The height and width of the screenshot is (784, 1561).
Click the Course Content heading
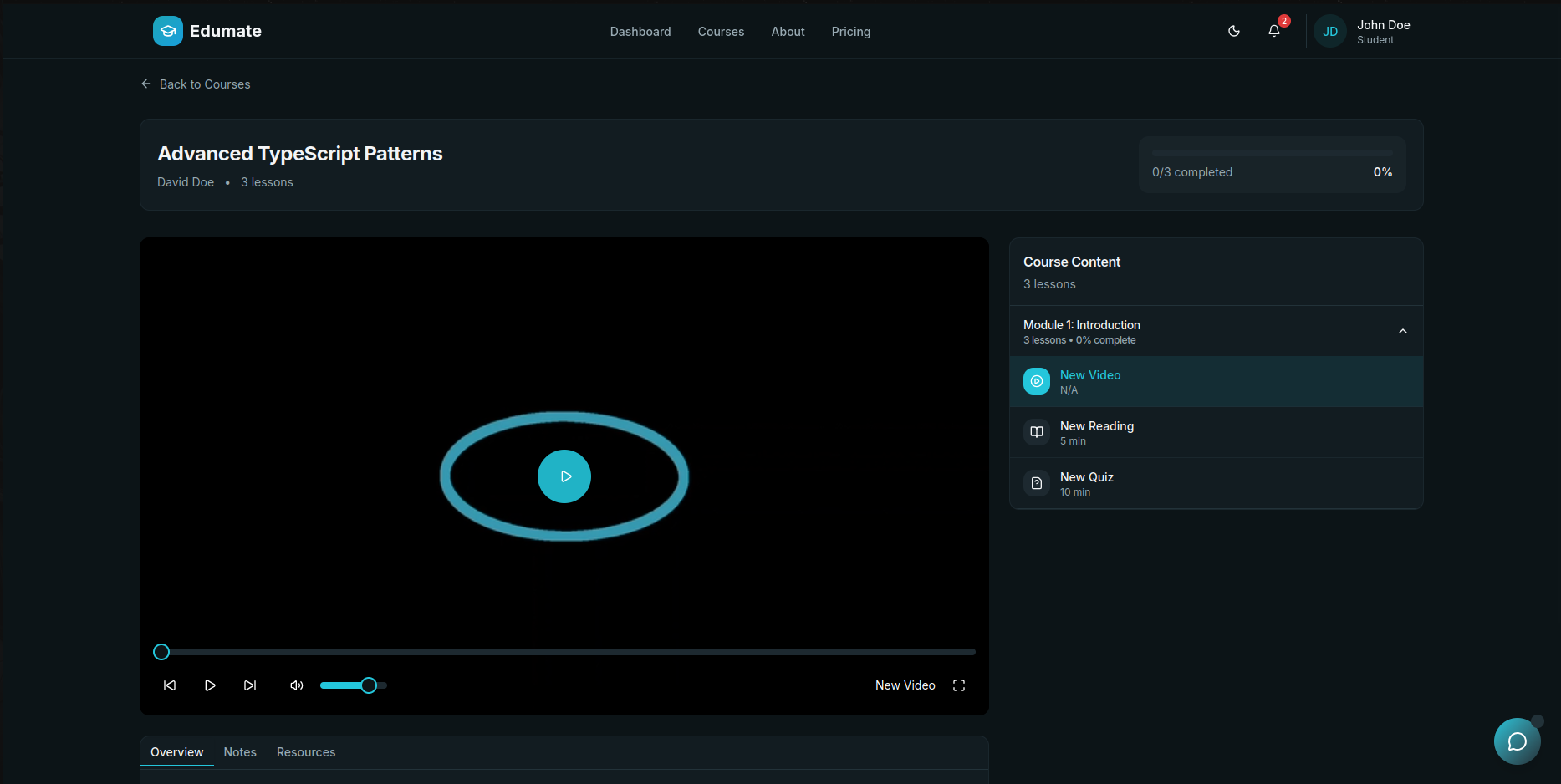1072,262
